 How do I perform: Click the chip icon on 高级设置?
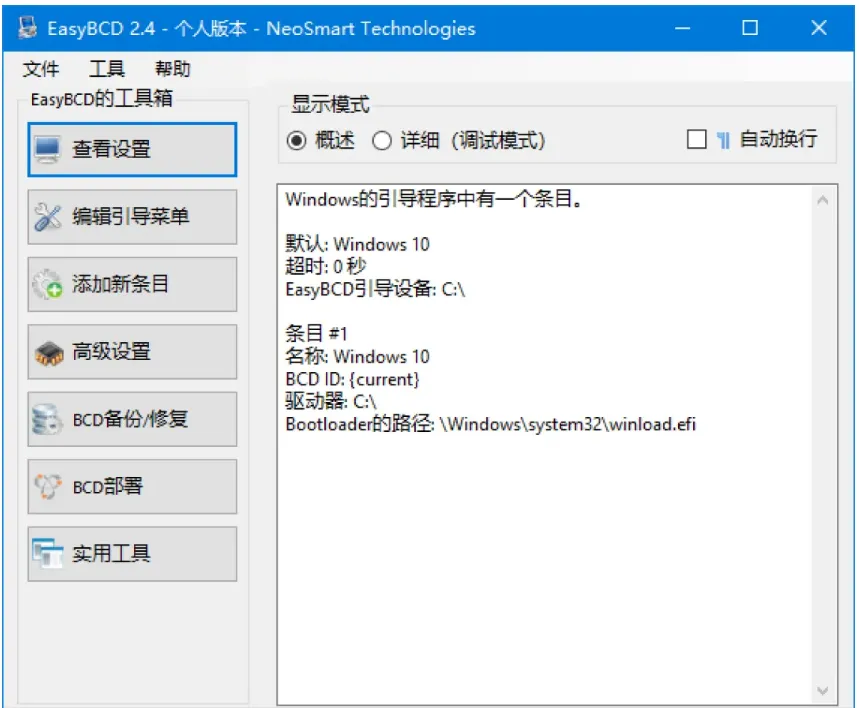(x=49, y=352)
